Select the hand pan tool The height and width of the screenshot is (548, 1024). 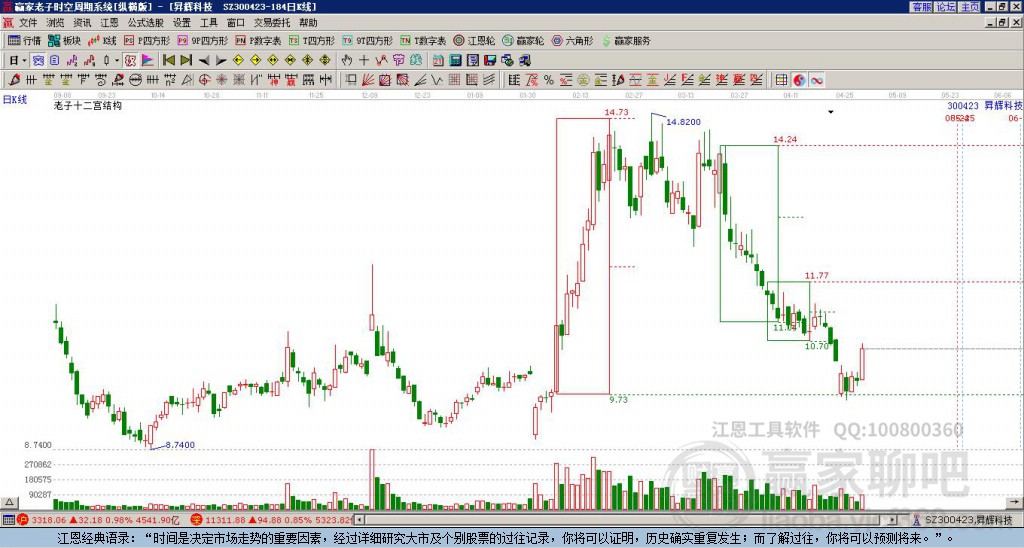coord(347,61)
